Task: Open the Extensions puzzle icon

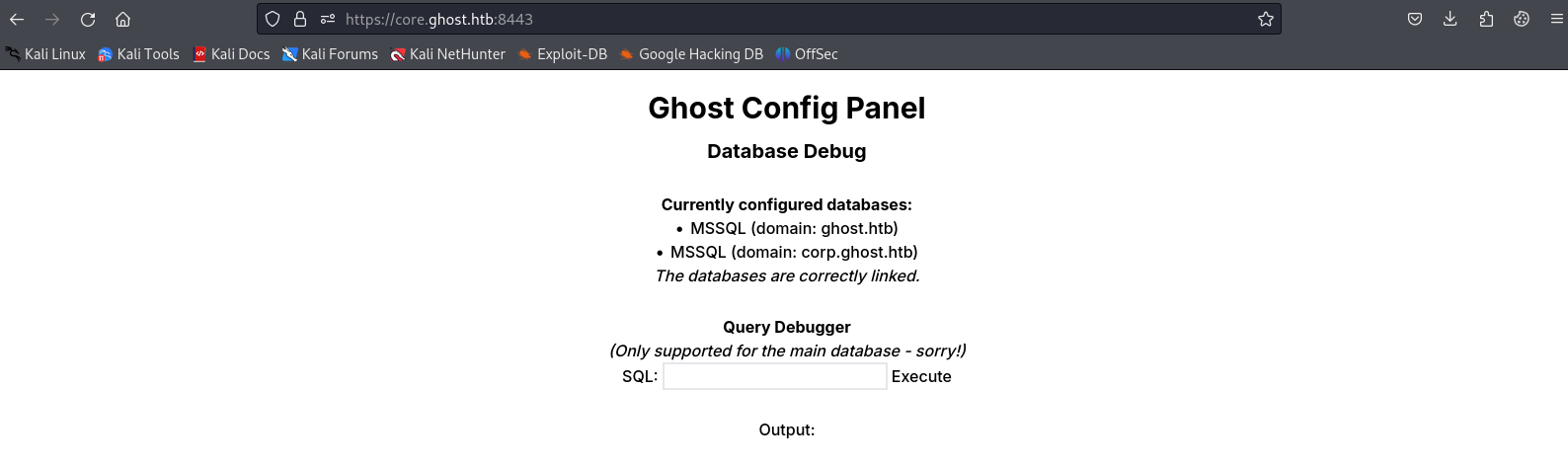Action: pos(1486,19)
